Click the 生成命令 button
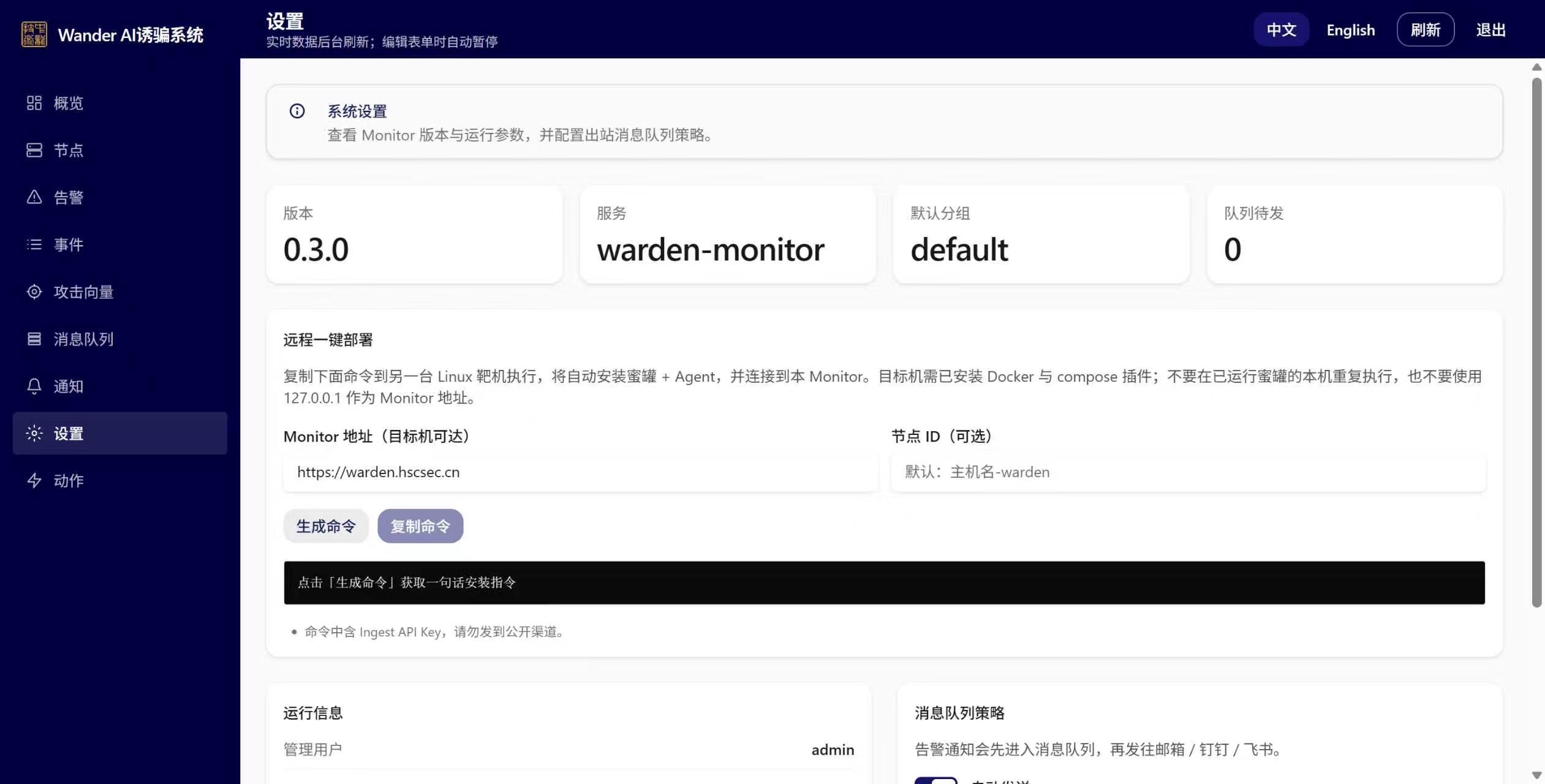Image resolution: width=1545 pixels, height=784 pixels. coord(326,526)
